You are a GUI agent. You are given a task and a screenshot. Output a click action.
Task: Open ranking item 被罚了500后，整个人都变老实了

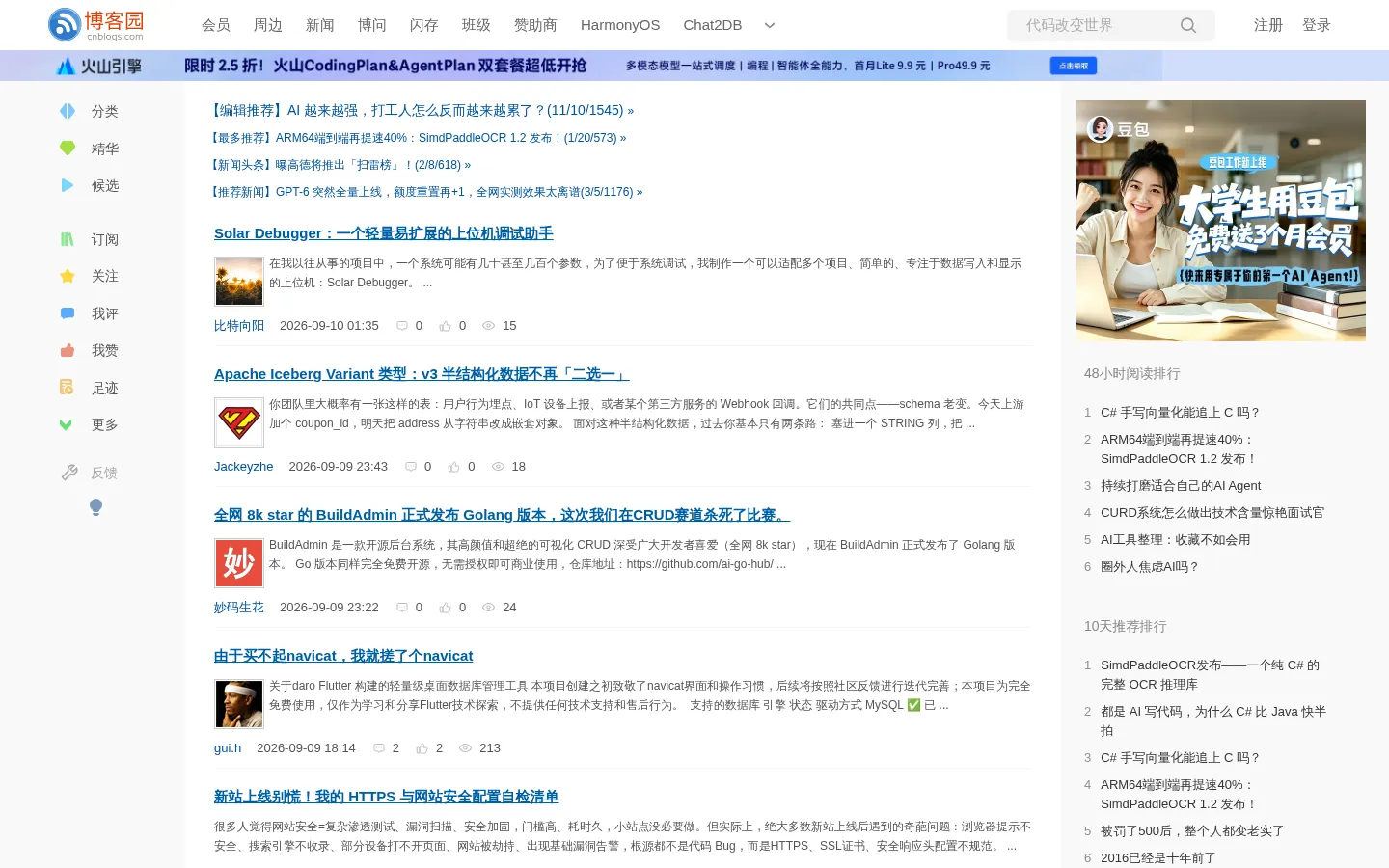(1192, 831)
